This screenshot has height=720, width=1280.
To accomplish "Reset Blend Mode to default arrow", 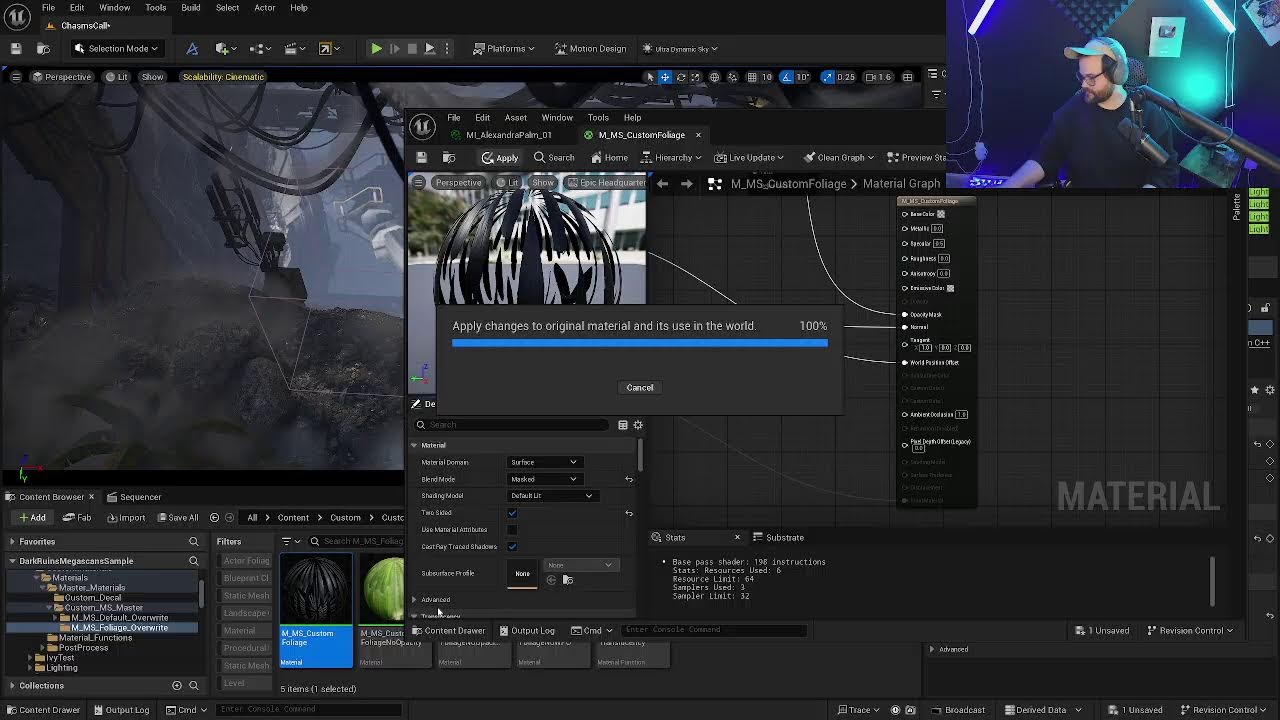I will 629,479.
